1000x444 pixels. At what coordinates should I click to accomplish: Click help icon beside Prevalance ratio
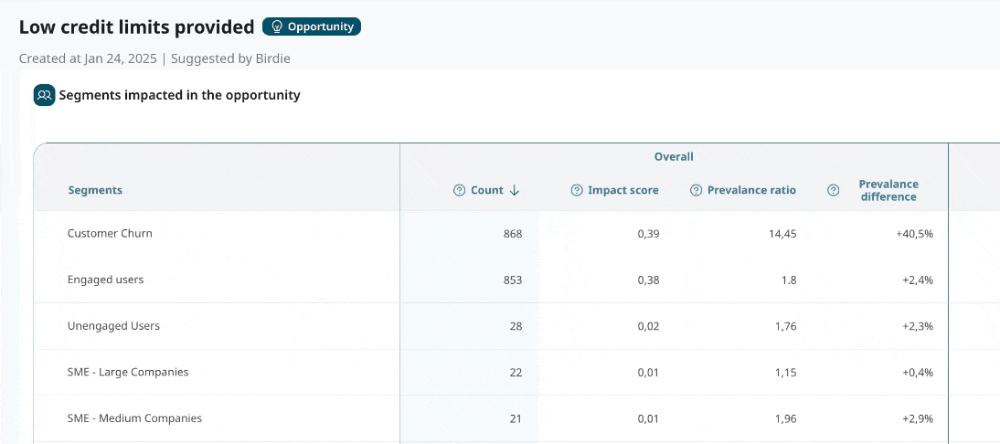click(x=696, y=191)
